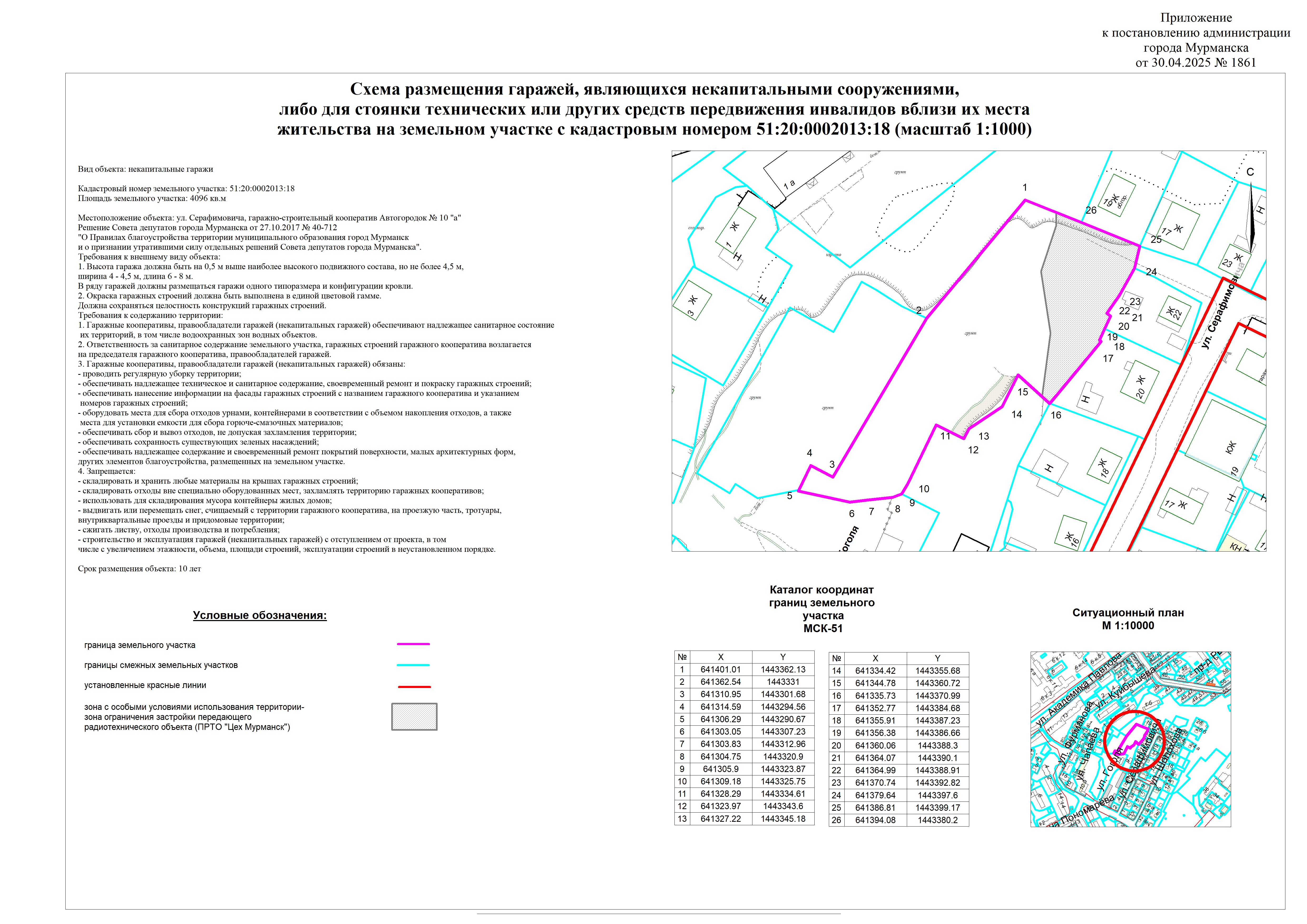This screenshot has width=1307, height=924.
Task: Click boundary point label 1 on map
Action: click(x=1025, y=187)
